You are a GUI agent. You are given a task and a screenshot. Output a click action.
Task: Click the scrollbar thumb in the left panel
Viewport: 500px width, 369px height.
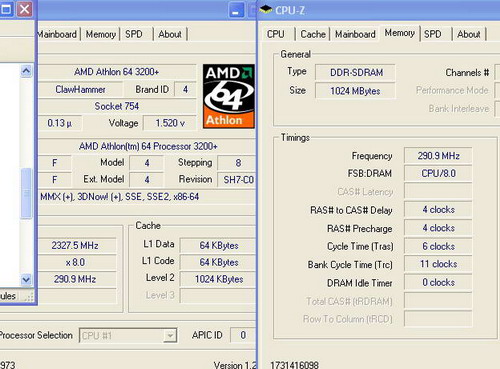click(x=26, y=193)
